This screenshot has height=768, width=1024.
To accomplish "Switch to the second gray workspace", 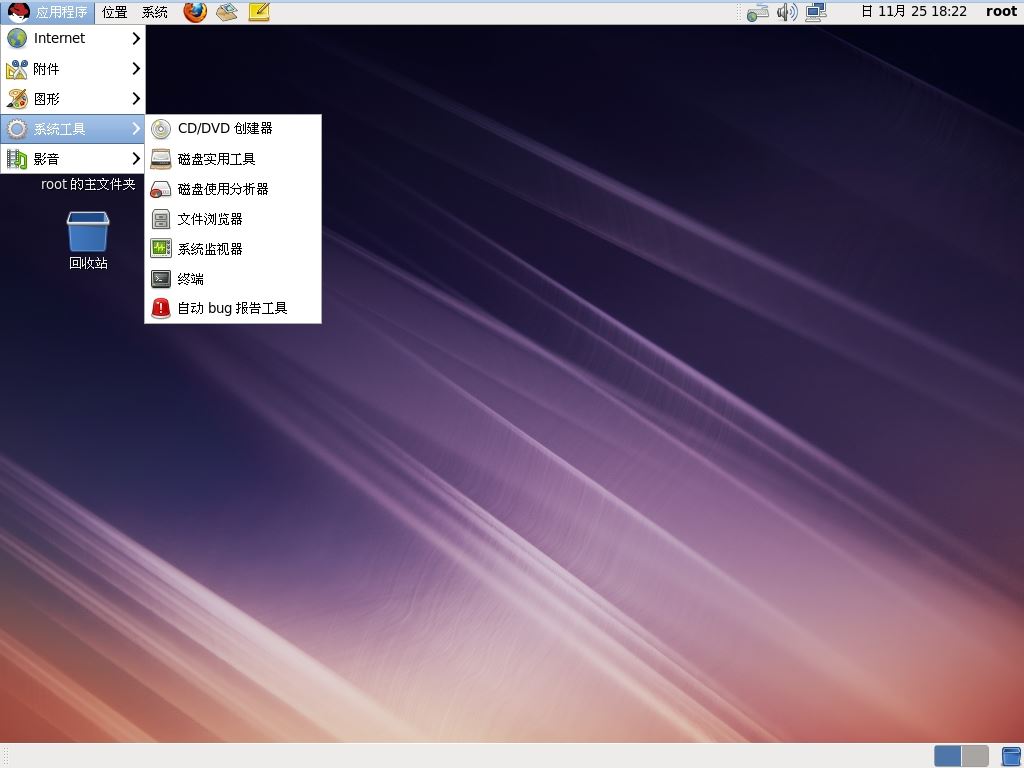I will click(x=975, y=756).
